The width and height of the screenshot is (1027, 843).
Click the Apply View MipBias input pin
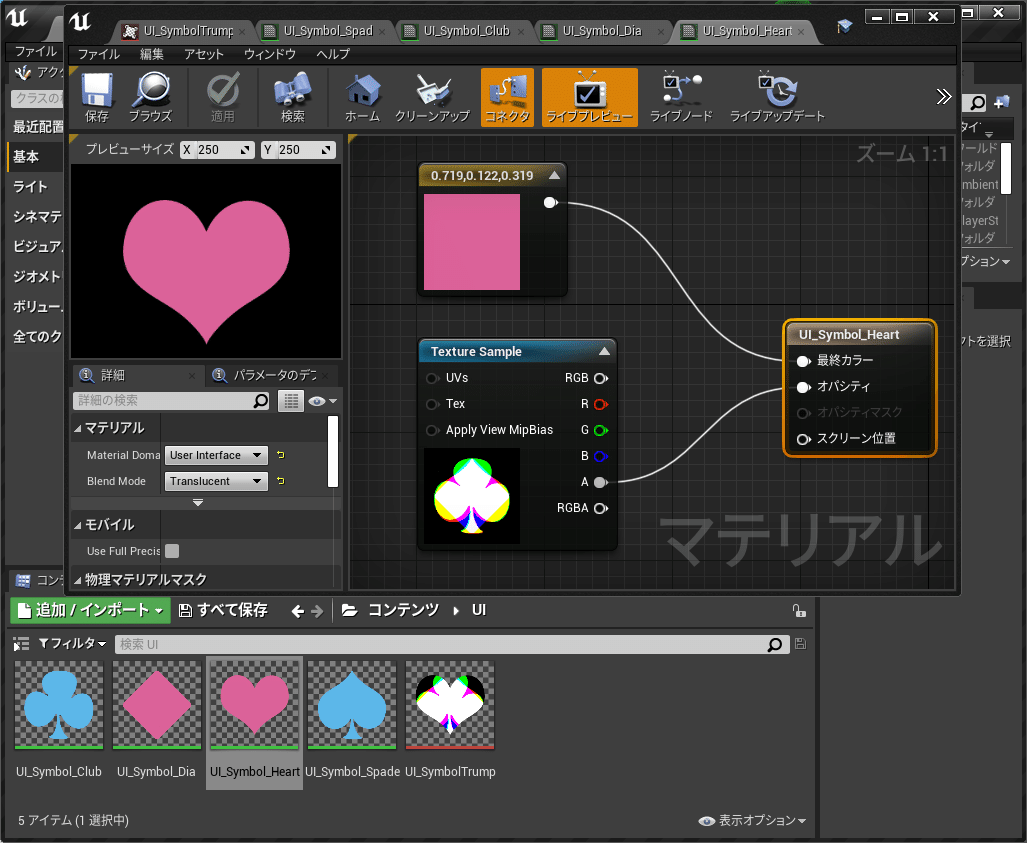click(x=432, y=430)
